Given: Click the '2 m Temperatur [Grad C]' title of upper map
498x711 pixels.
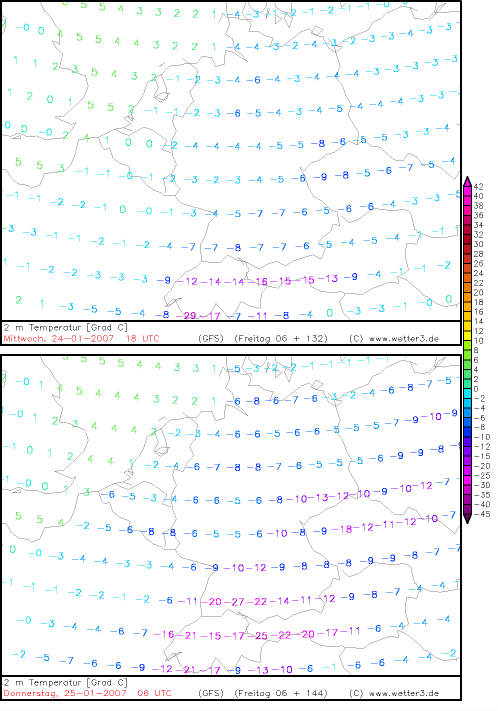Looking at the screenshot, I should click(65, 327).
